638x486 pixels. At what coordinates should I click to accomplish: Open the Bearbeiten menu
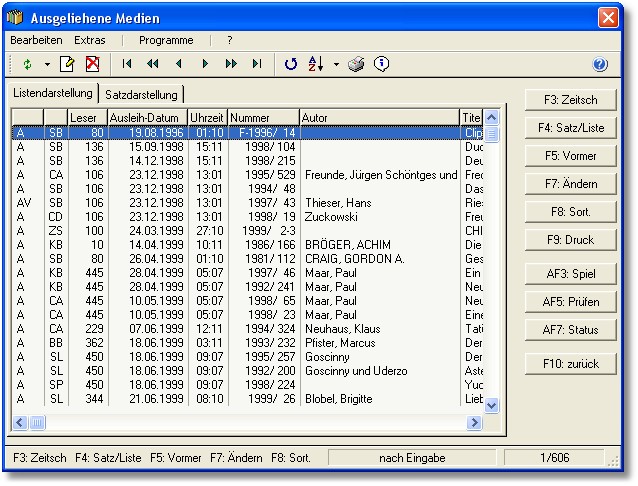click(36, 40)
